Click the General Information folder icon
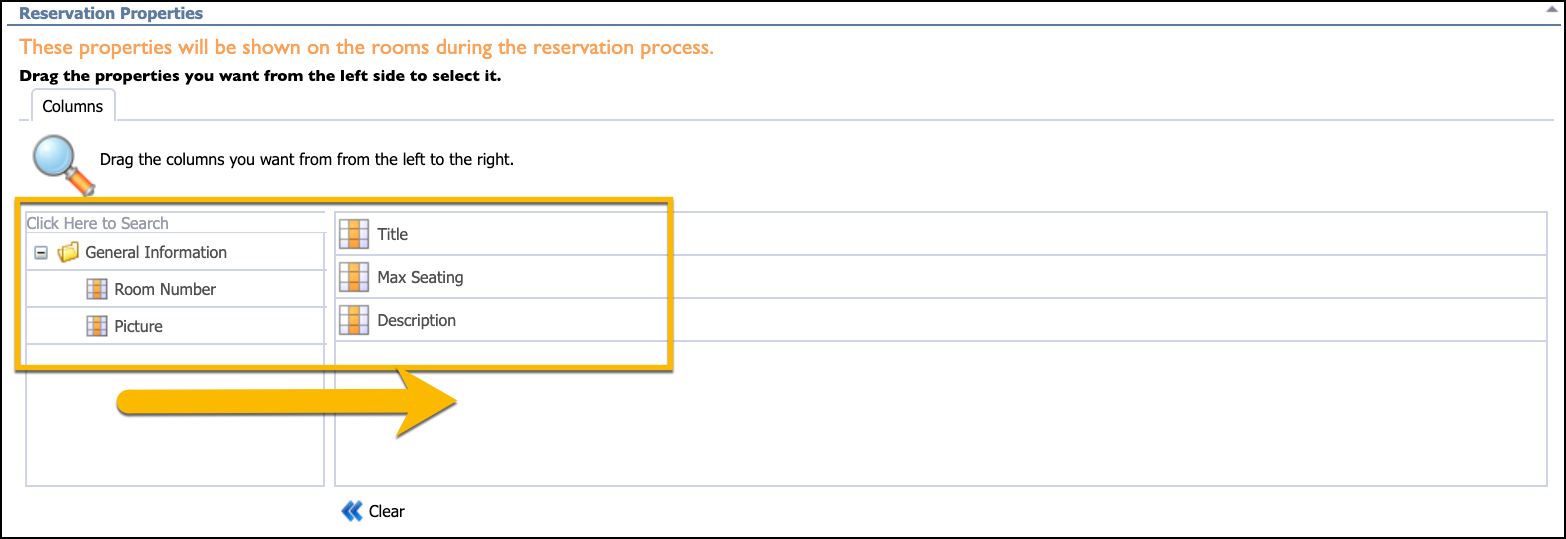This screenshot has height=539, width=1566. coord(68,253)
